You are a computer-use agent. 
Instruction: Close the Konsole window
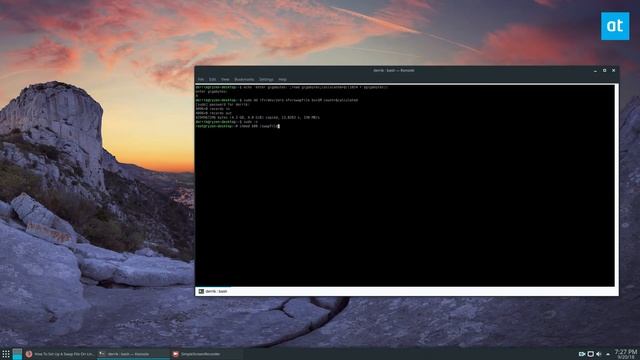click(x=613, y=71)
